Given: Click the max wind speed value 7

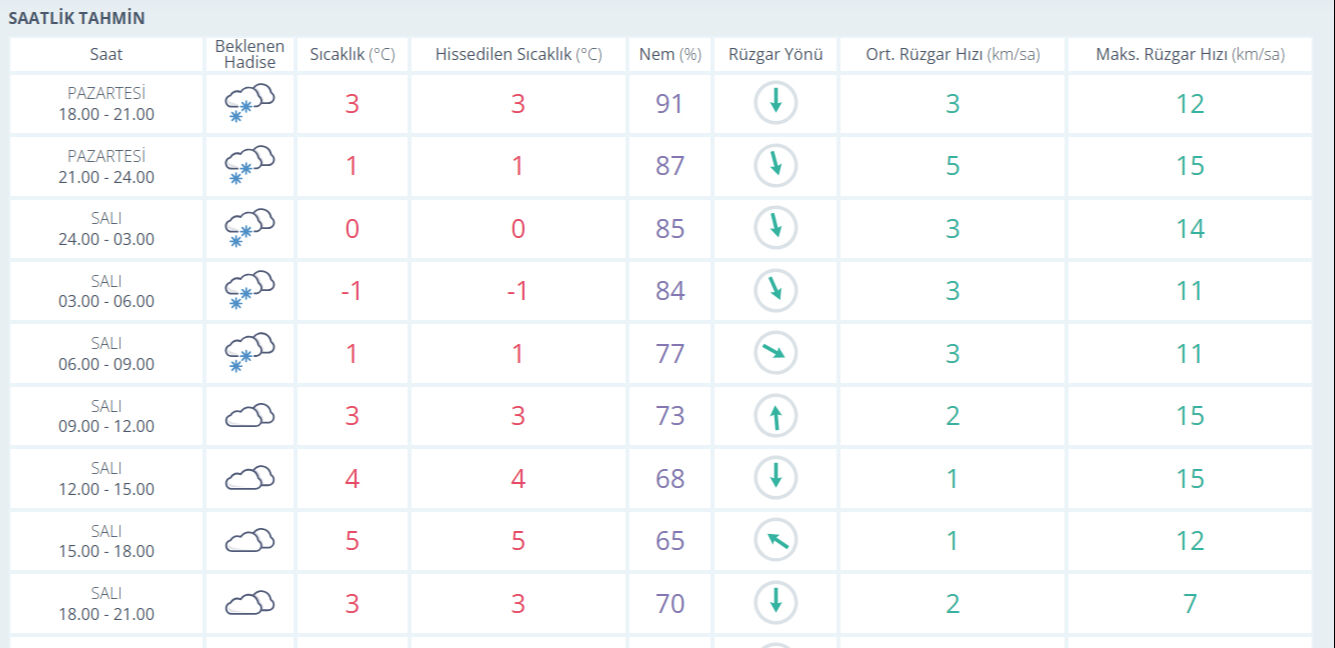Looking at the screenshot, I should 1189,603.
